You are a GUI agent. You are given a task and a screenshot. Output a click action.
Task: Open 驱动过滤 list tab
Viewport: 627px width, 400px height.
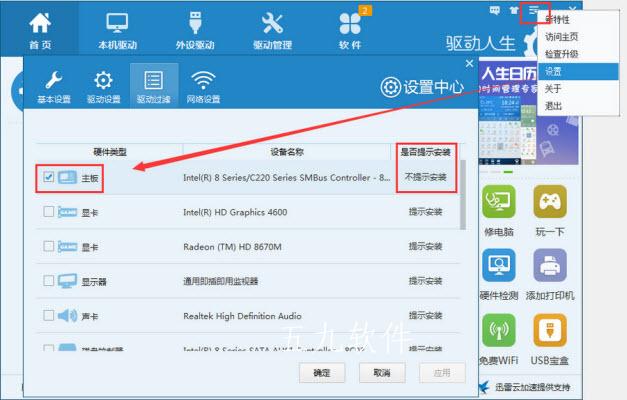(x=154, y=86)
